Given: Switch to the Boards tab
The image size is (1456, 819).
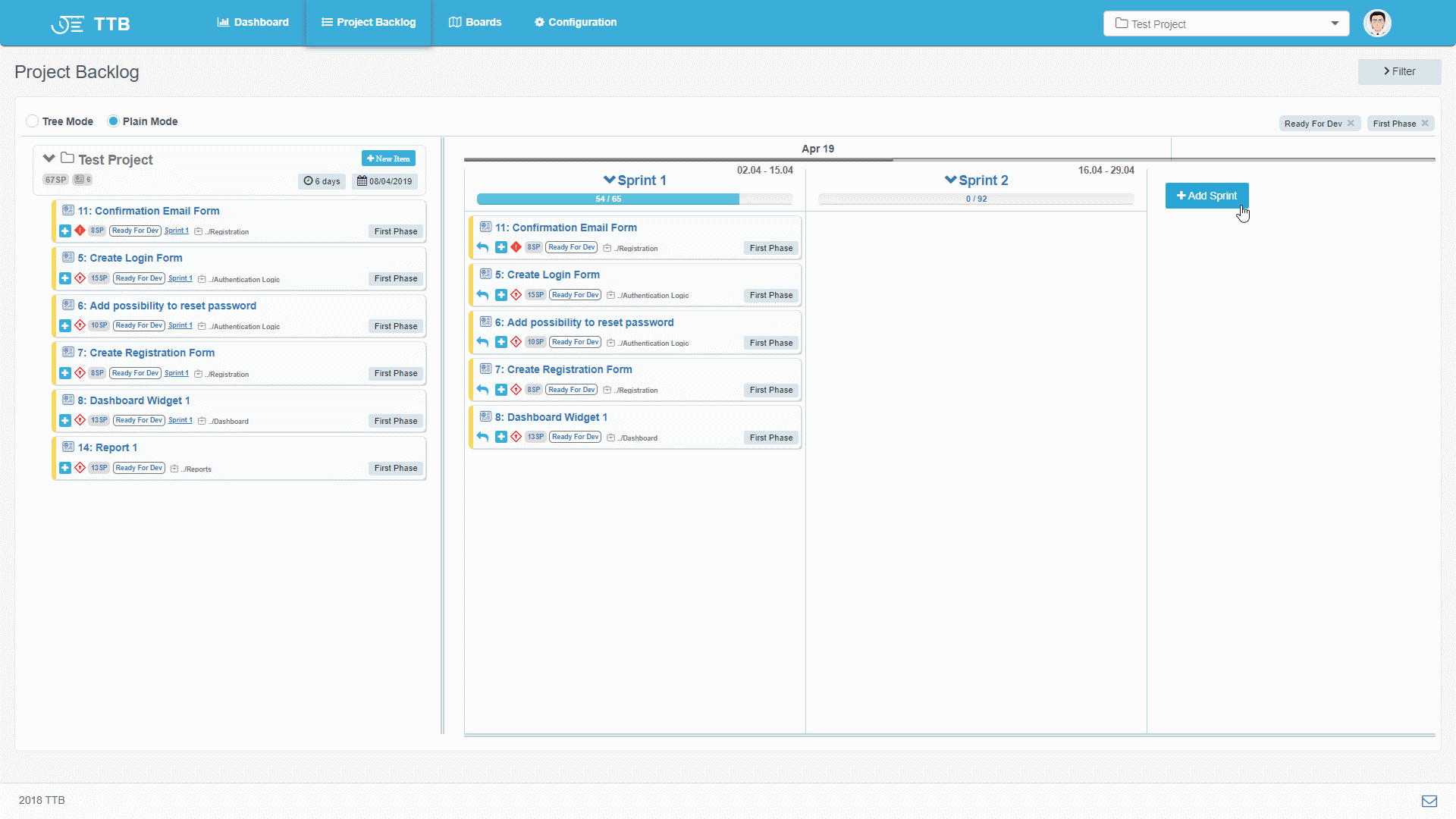Looking at the screenshot, I should pos(475,22).
